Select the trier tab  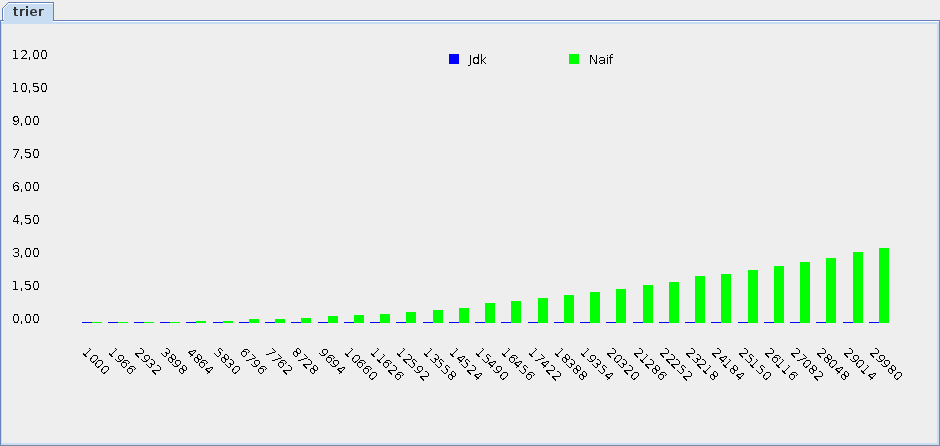28,11
